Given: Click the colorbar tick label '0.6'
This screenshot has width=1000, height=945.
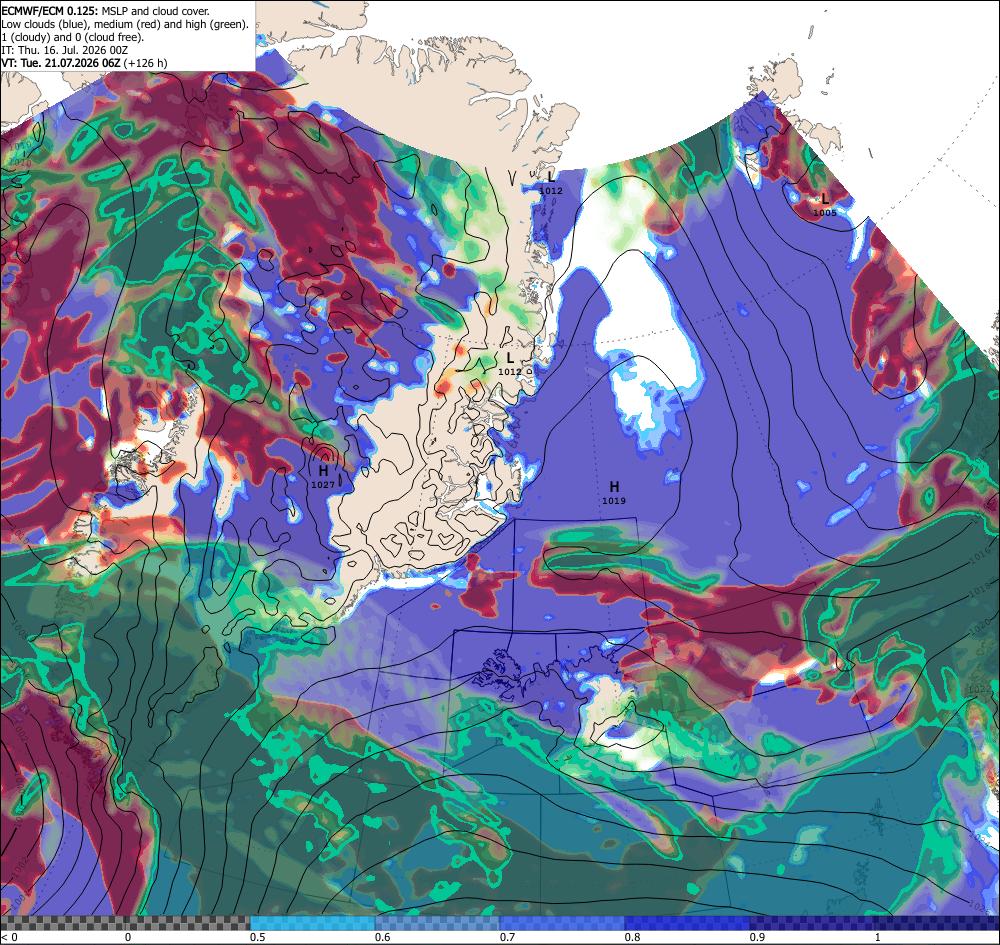Looking at the screenshot, I should 383,937.
